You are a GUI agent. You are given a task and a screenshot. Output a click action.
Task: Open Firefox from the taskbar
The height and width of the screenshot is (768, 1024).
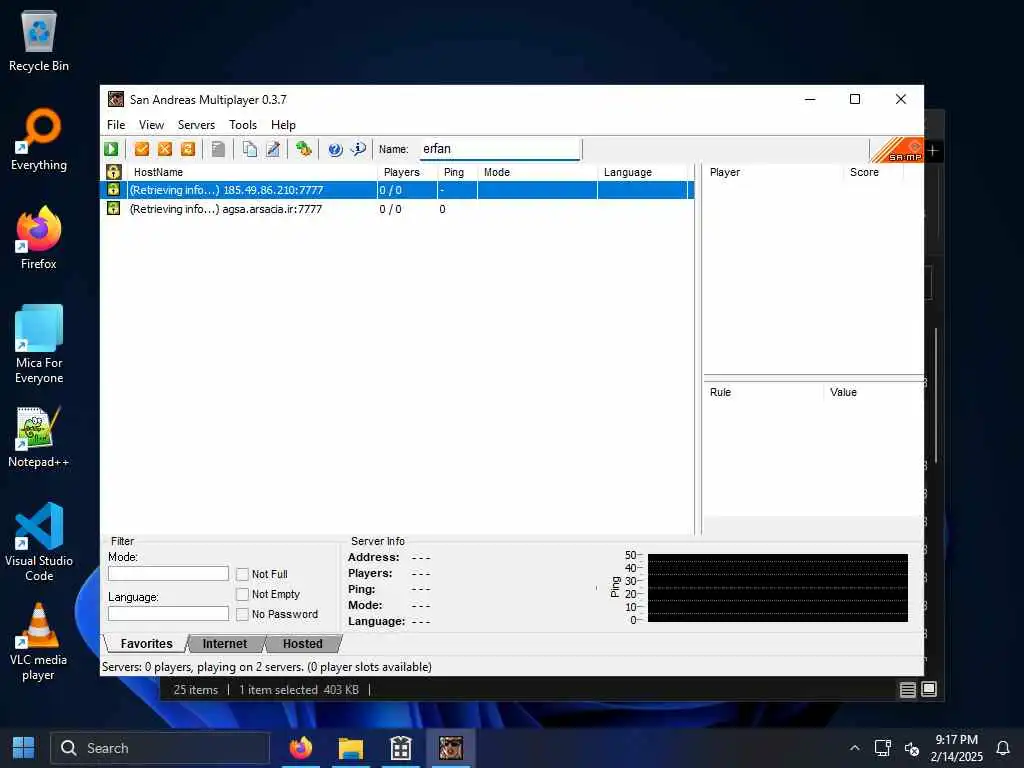pyautogui.click(x=301, y=748)
